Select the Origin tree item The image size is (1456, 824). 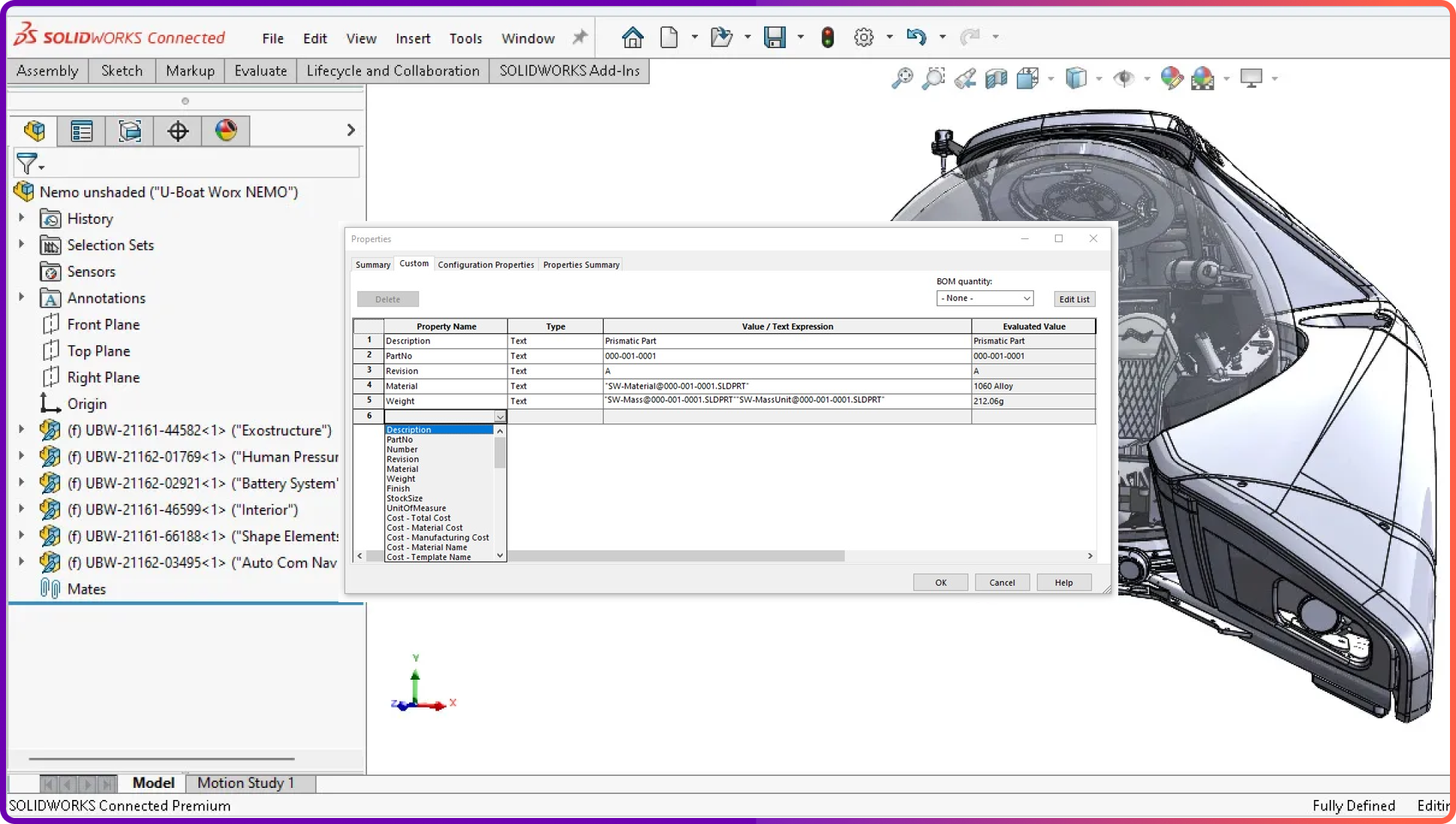coord(87,404)
